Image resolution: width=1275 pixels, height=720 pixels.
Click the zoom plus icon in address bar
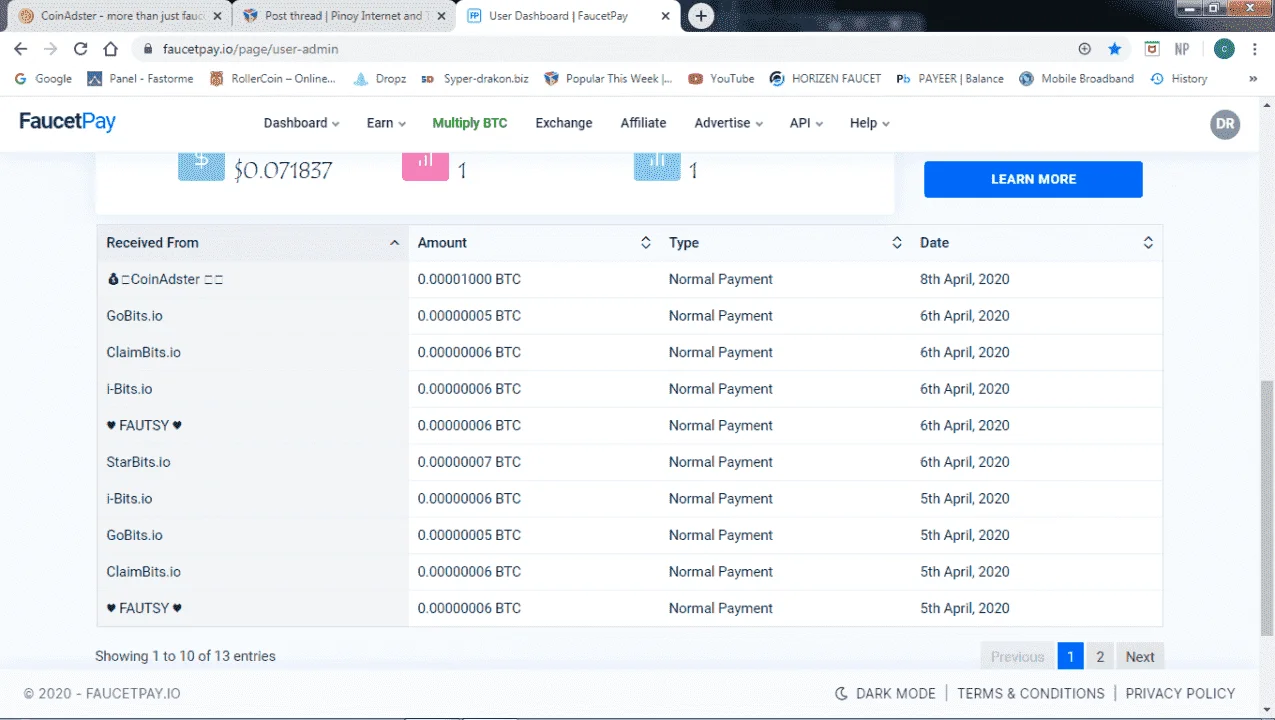point(1085,49)
